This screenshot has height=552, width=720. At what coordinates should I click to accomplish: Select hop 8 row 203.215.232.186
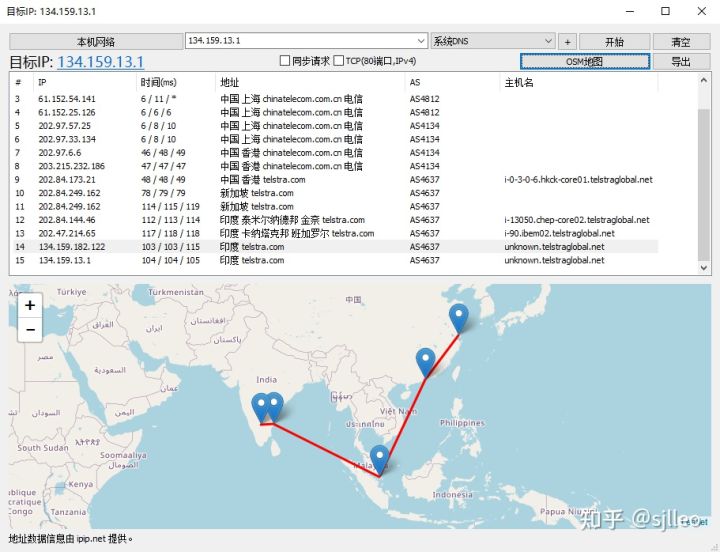pyautogui.click(x=334, y=166)
